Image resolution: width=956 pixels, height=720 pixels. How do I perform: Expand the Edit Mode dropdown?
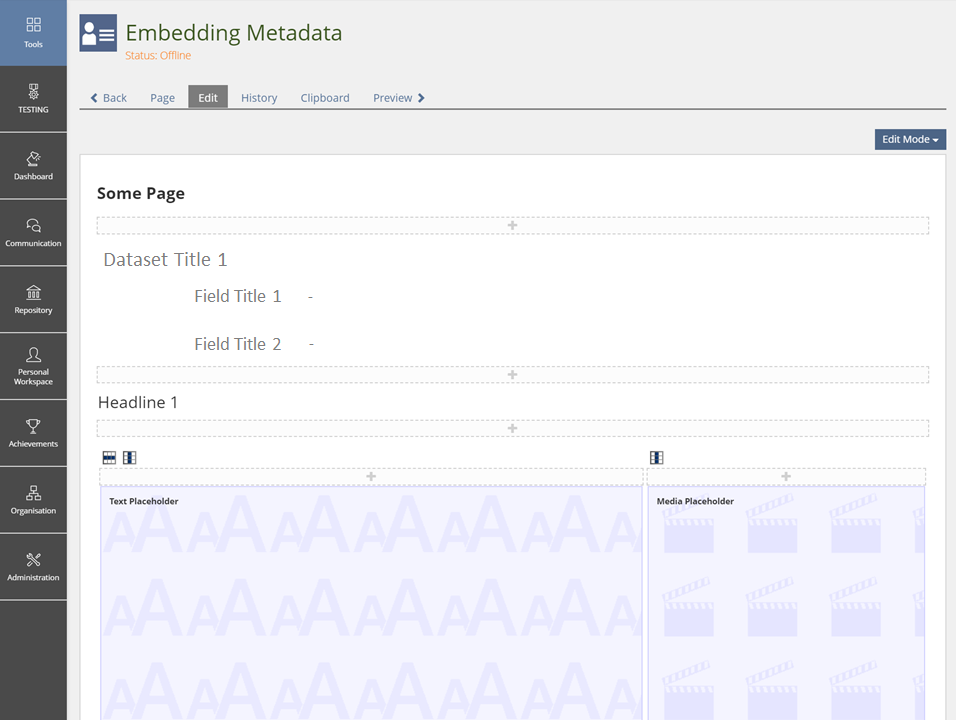910,140
